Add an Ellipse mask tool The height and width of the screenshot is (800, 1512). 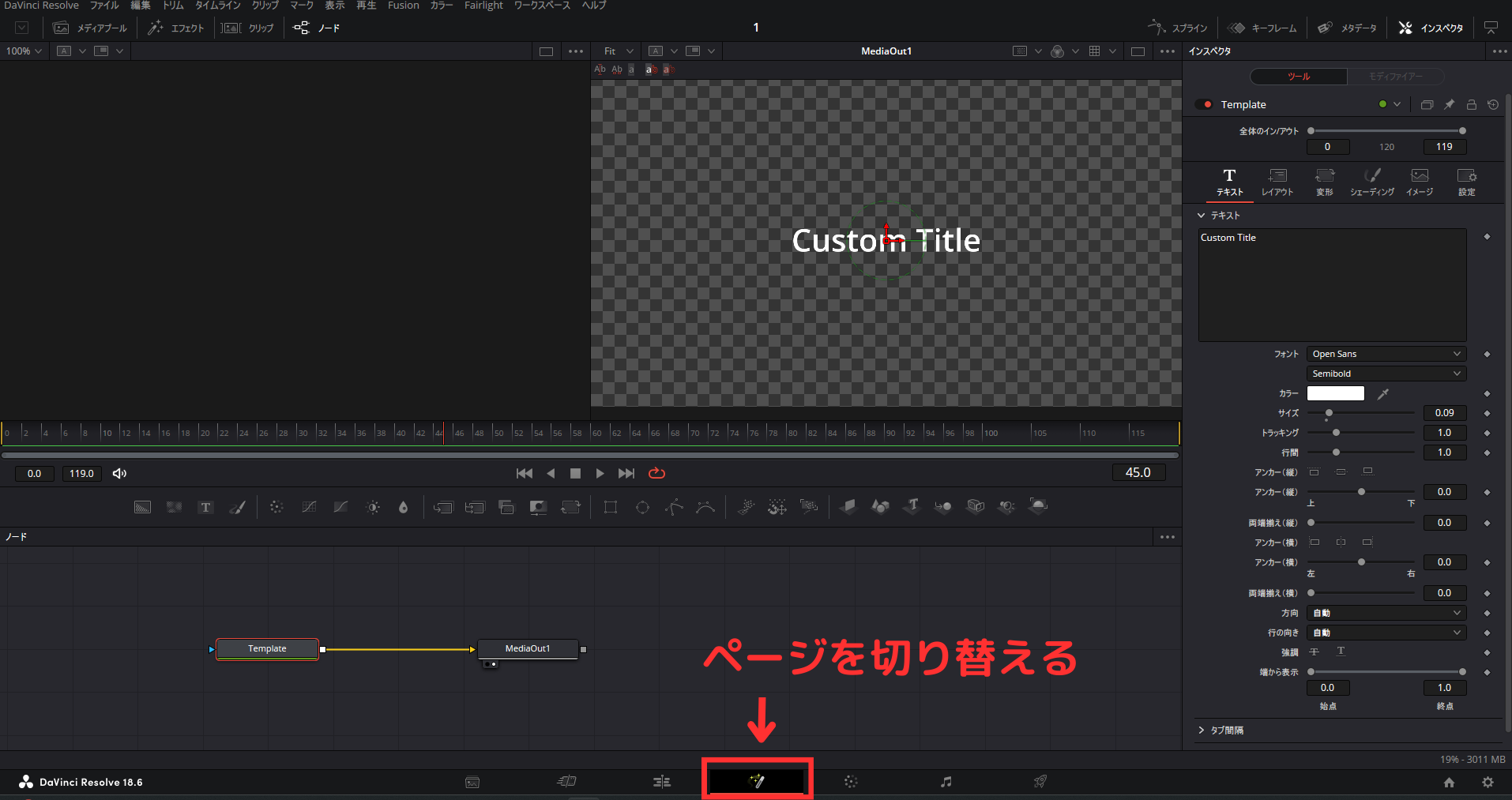tap(642, 507)
